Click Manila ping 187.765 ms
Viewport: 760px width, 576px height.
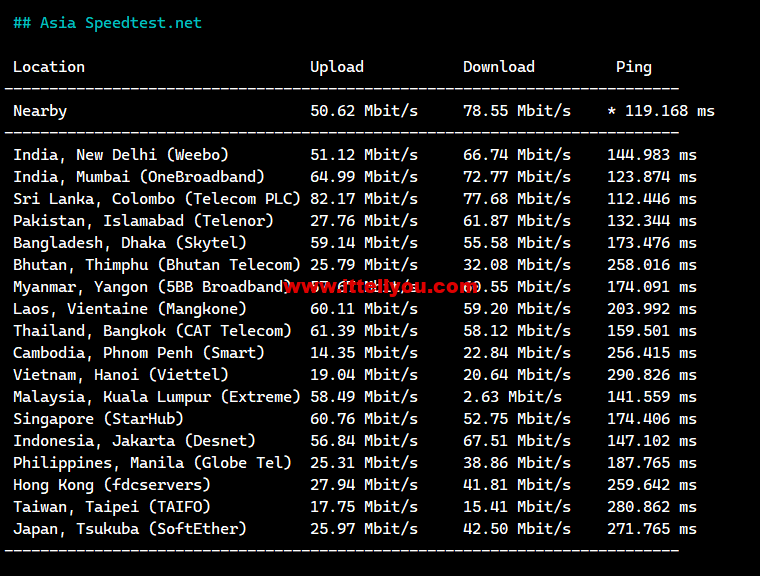(x=652, y=463)
